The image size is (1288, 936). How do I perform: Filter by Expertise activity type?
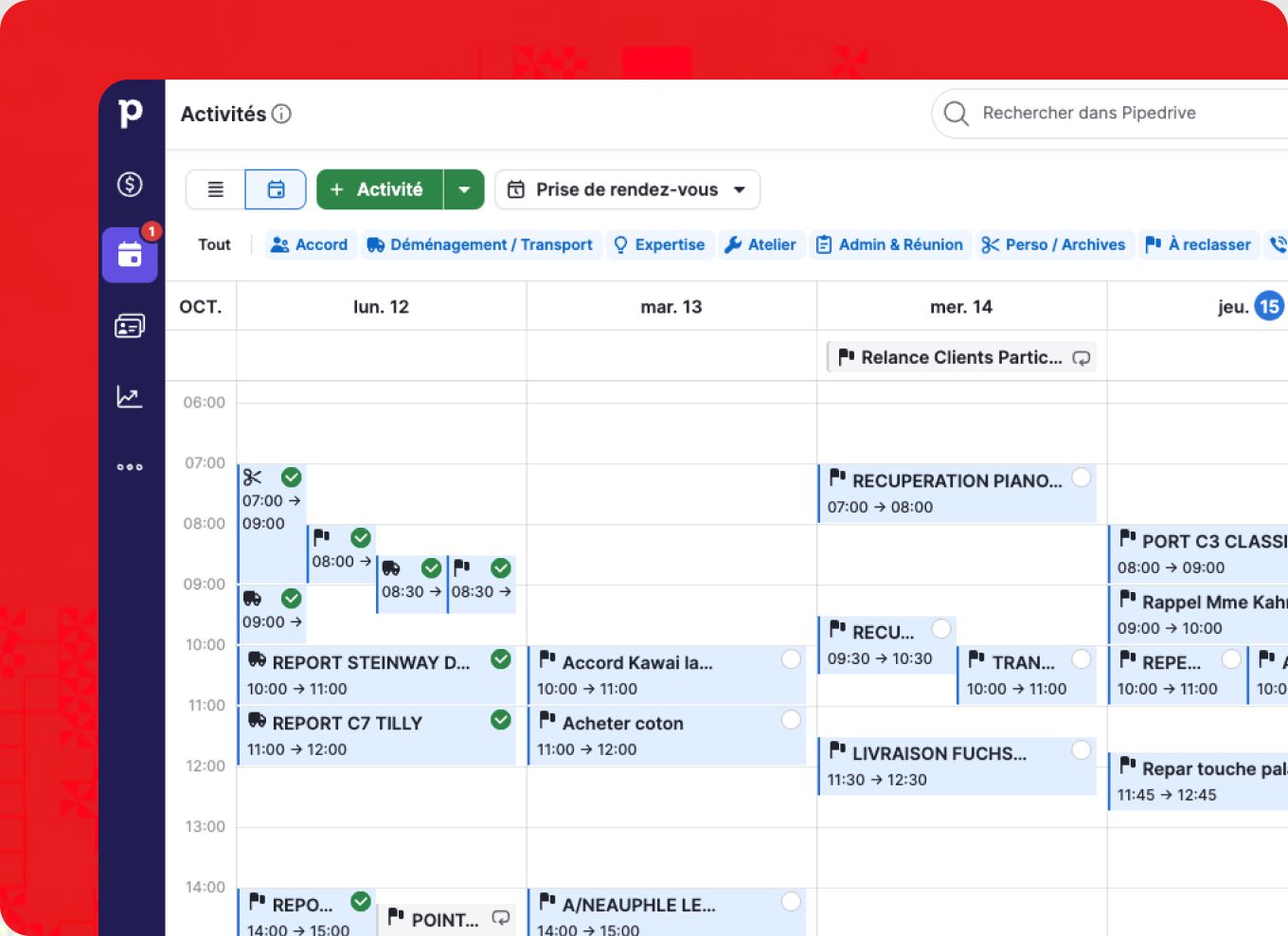[x=659, y=244]
